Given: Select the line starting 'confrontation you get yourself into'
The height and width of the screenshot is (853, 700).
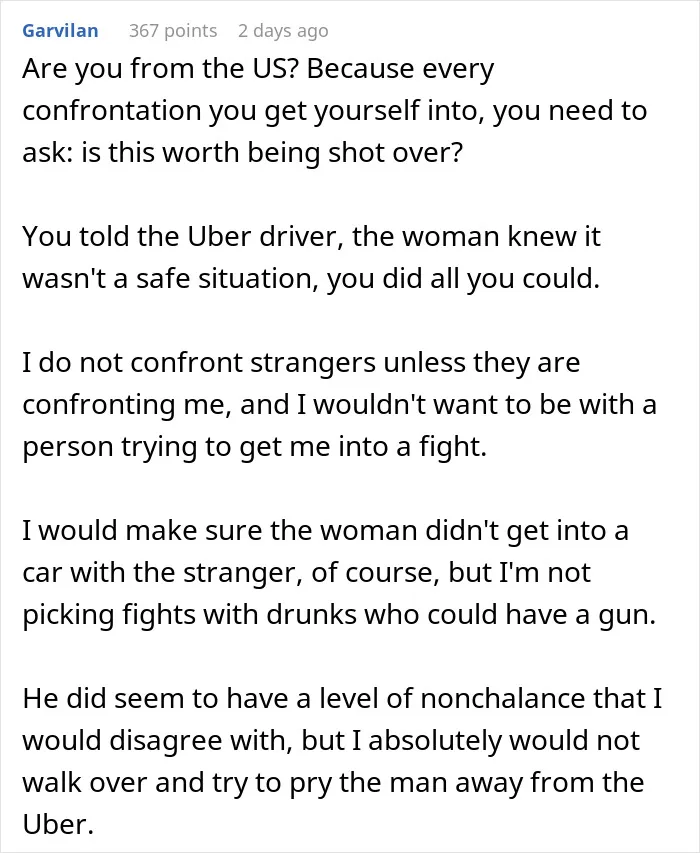Looking at the screenshot, I should tap(334, 111).
